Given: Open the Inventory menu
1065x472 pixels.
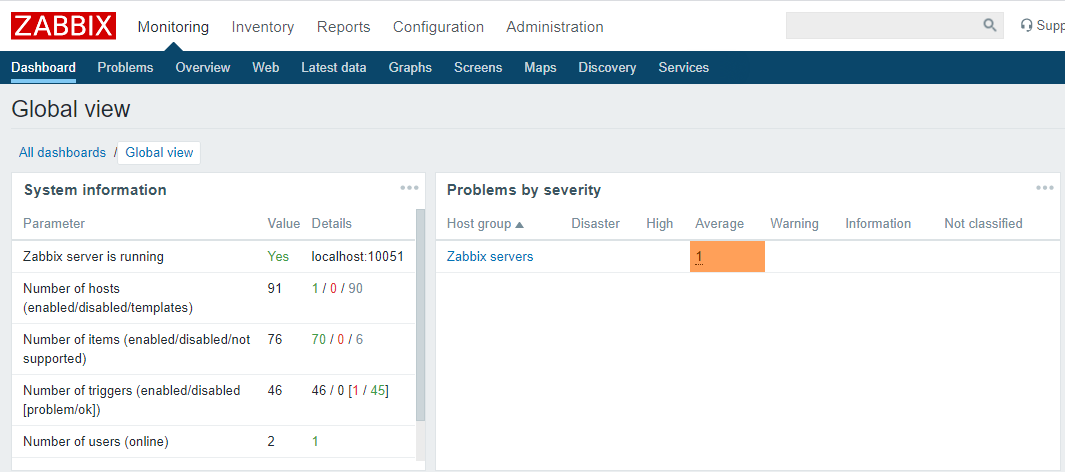Looking at the screenshot, I should 263,27.
